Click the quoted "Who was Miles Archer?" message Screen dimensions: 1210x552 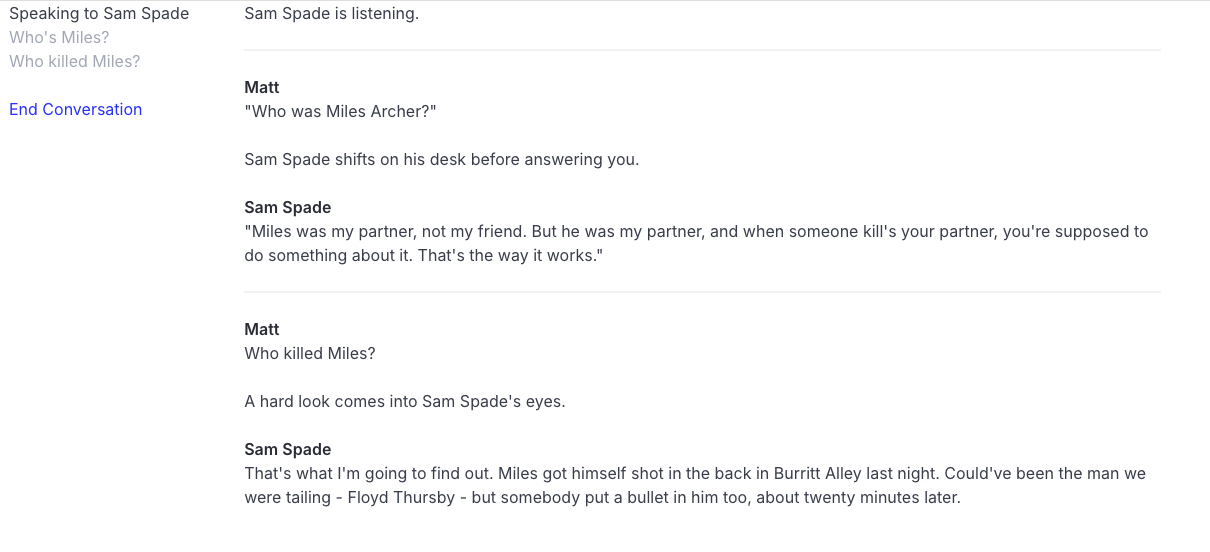(340, 112)
